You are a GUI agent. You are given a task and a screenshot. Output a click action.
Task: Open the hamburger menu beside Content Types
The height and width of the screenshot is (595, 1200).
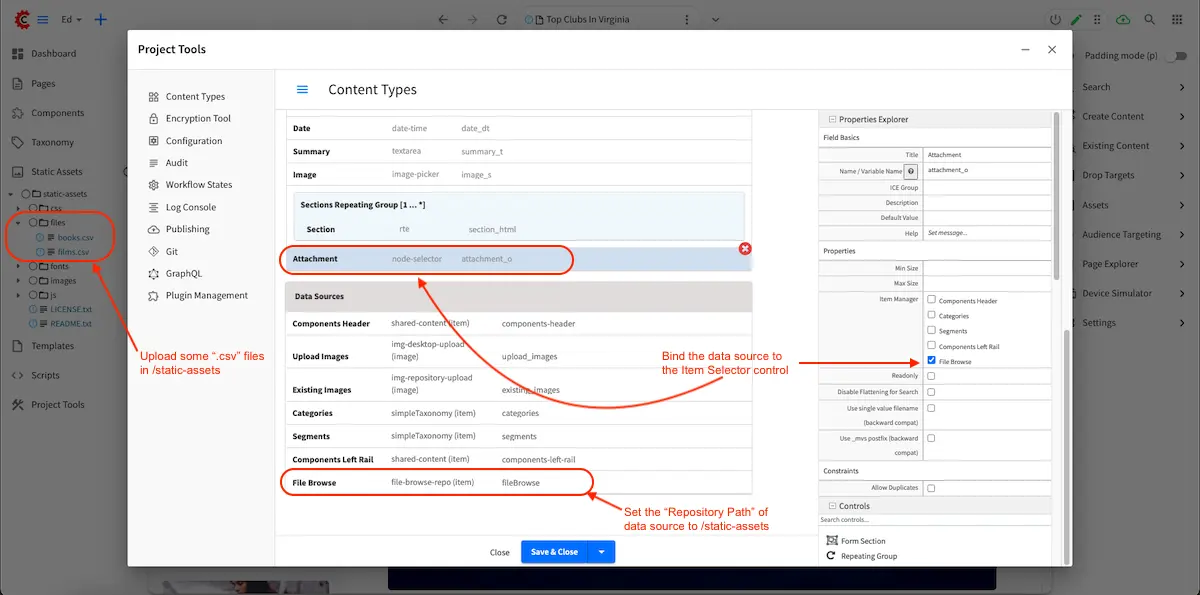pyautogui.click(x=302, y=90)
